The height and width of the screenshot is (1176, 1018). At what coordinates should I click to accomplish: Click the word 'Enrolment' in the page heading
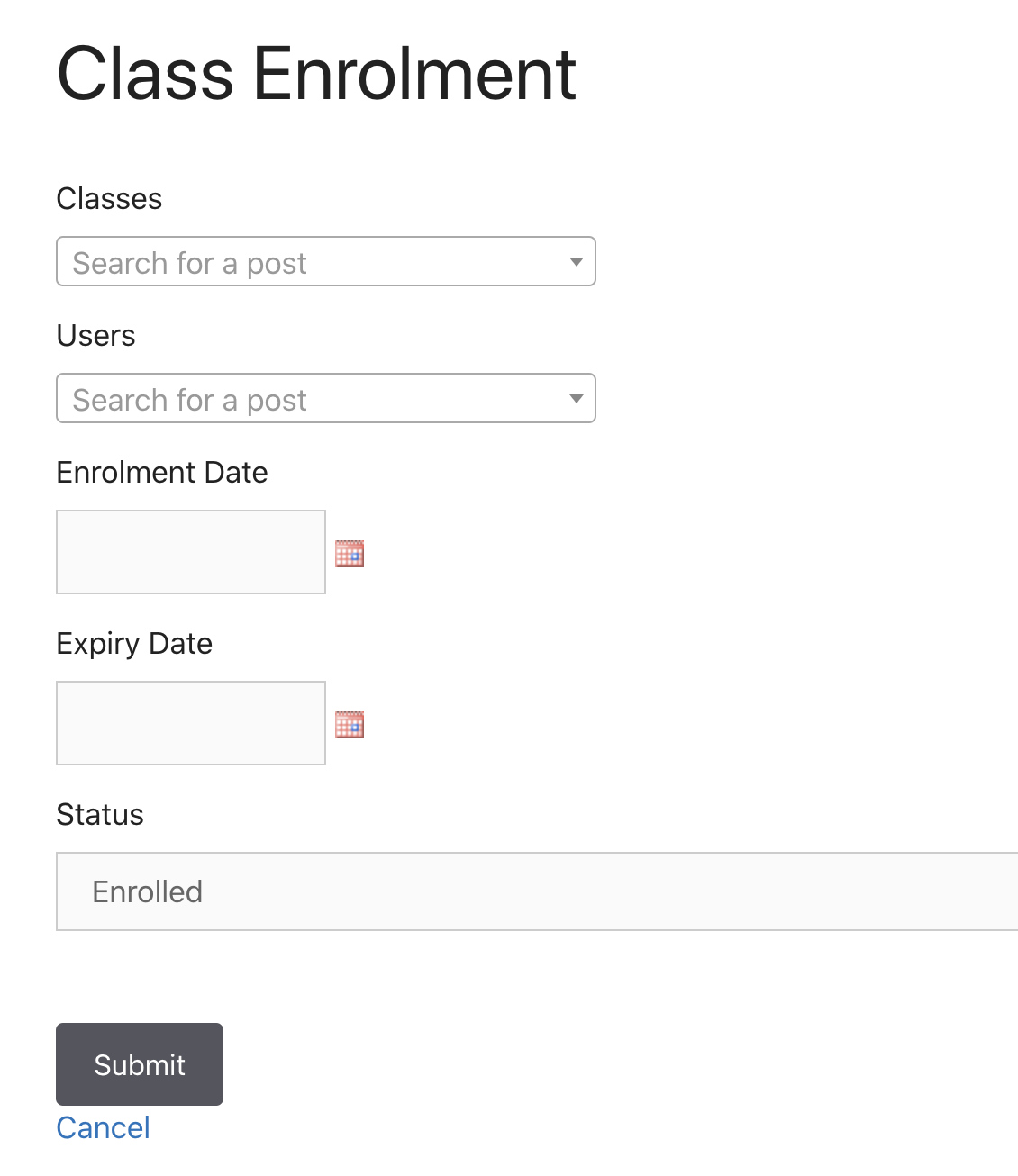pyautogui.click(x=414, y=74)
